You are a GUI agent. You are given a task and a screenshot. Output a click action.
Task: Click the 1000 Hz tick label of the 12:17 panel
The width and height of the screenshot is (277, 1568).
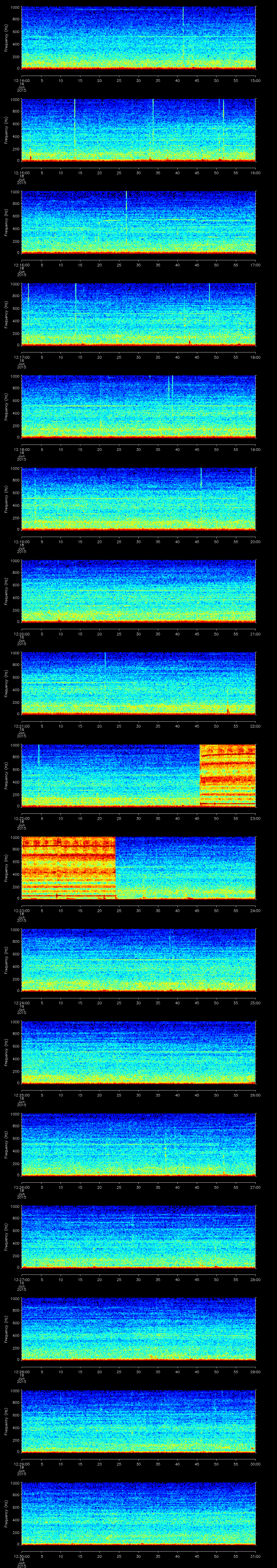[15, 284]
